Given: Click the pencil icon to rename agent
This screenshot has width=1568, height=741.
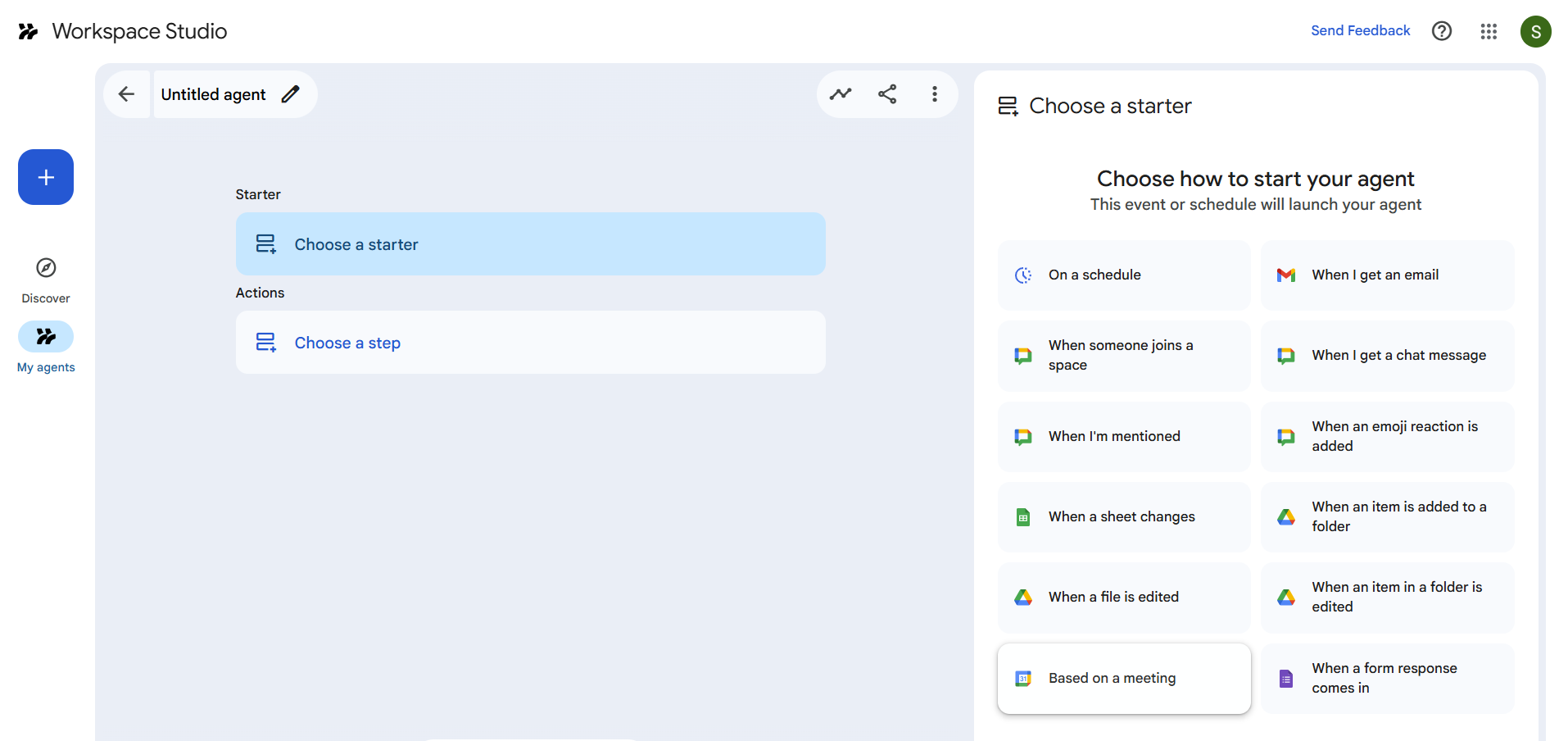Looking at the screenshot, I should pos(290,94).
